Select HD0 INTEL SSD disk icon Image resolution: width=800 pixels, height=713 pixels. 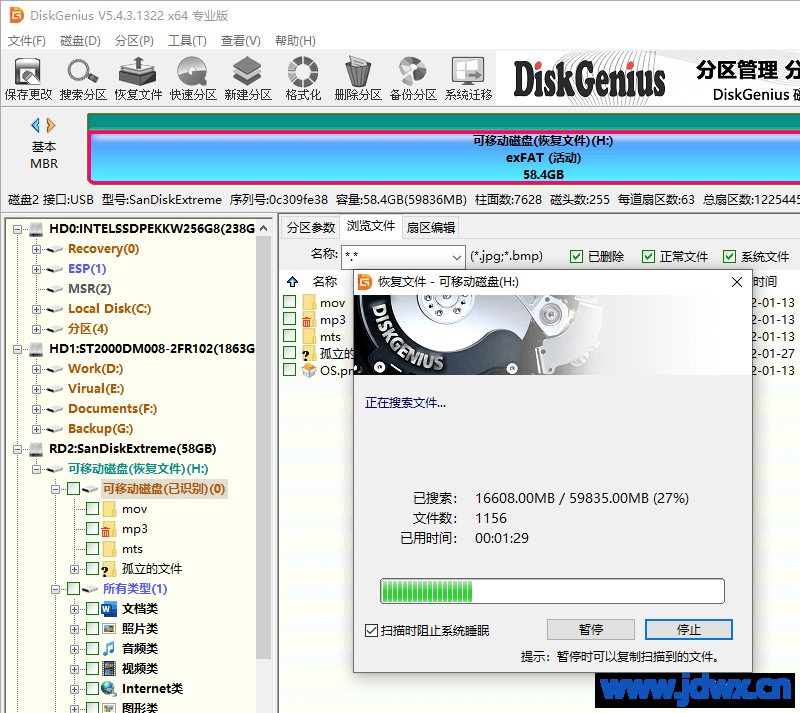(x=36, y=229)
